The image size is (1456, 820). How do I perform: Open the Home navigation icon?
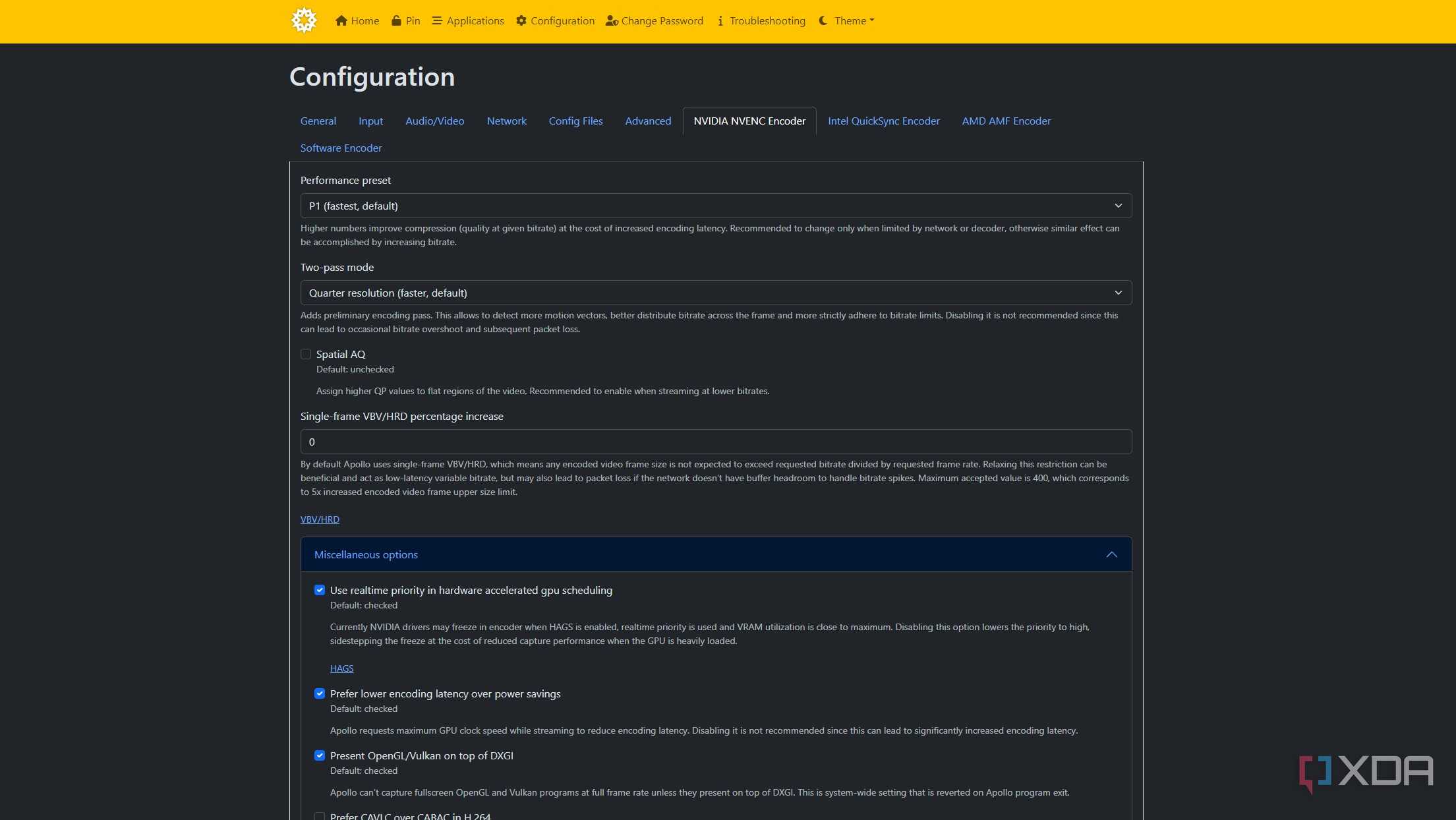(341, 20)
